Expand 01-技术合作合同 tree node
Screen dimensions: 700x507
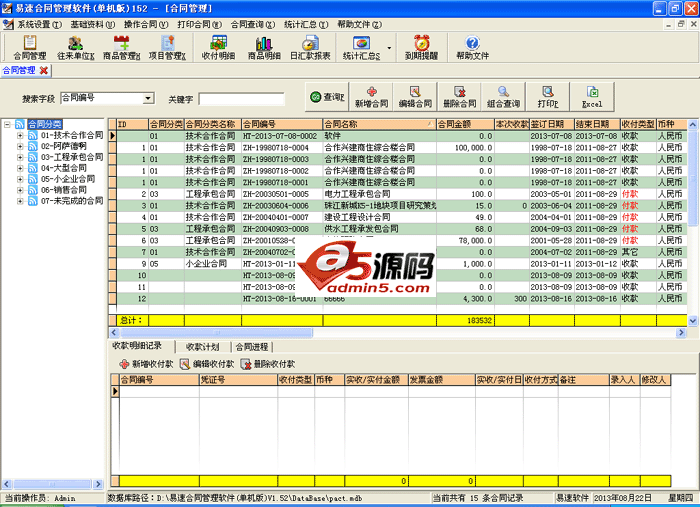[20, 135]
